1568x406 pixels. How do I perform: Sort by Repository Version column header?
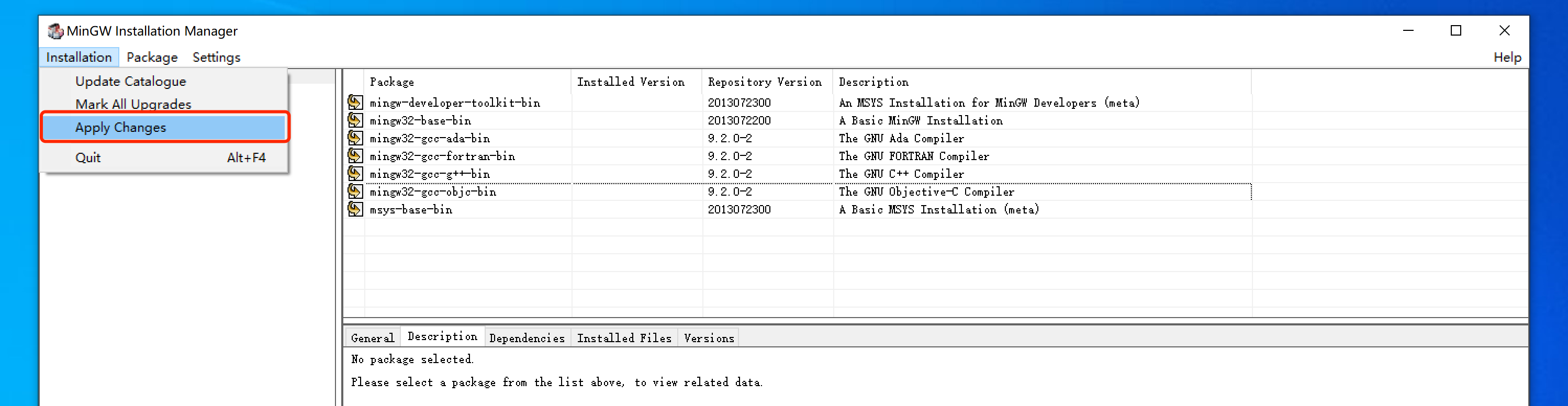point(768,82)
